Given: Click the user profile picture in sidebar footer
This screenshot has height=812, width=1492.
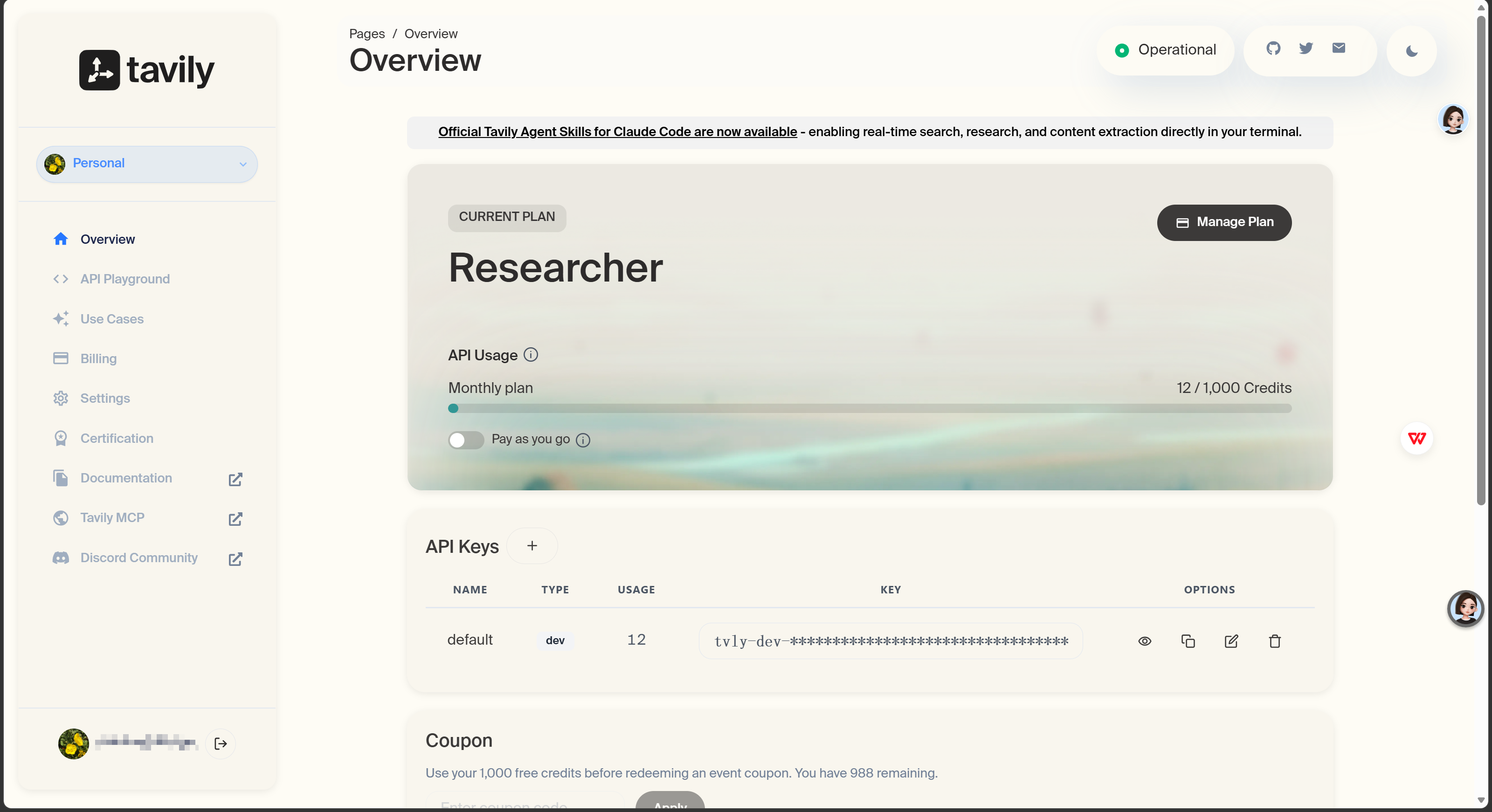Looking at the screenshot, I should (74, 743).
